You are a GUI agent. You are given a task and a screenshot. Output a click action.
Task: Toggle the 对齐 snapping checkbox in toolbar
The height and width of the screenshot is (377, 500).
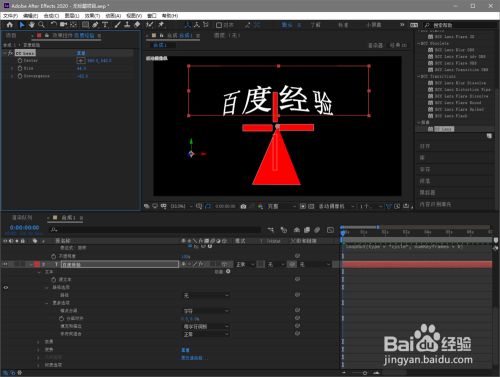(x=219, y=25)
